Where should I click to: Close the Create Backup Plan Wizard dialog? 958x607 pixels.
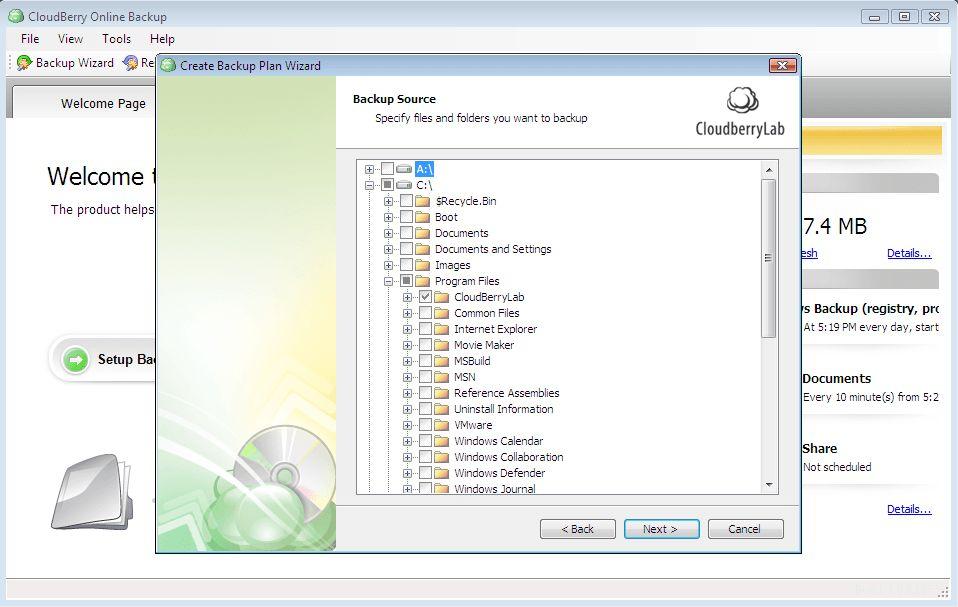(781, 65)
